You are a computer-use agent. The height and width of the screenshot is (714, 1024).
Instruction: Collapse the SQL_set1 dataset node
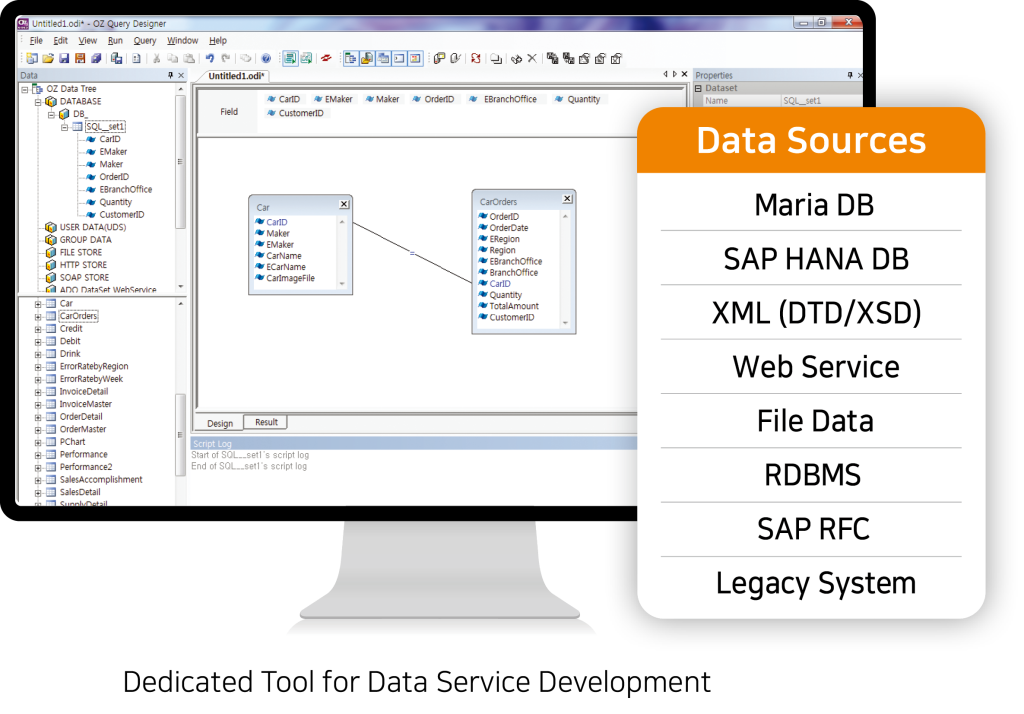pos(64,127)
